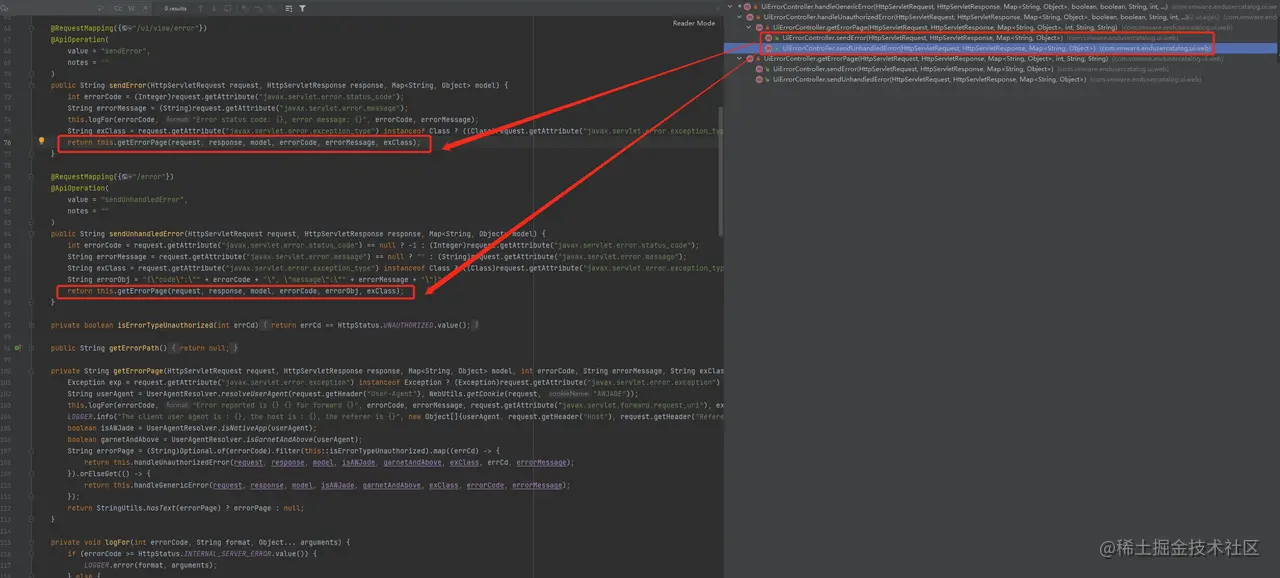
Task: Select the bottom sendUnhandledError row in hierarchy
Action: click(x=1003, y=79)
